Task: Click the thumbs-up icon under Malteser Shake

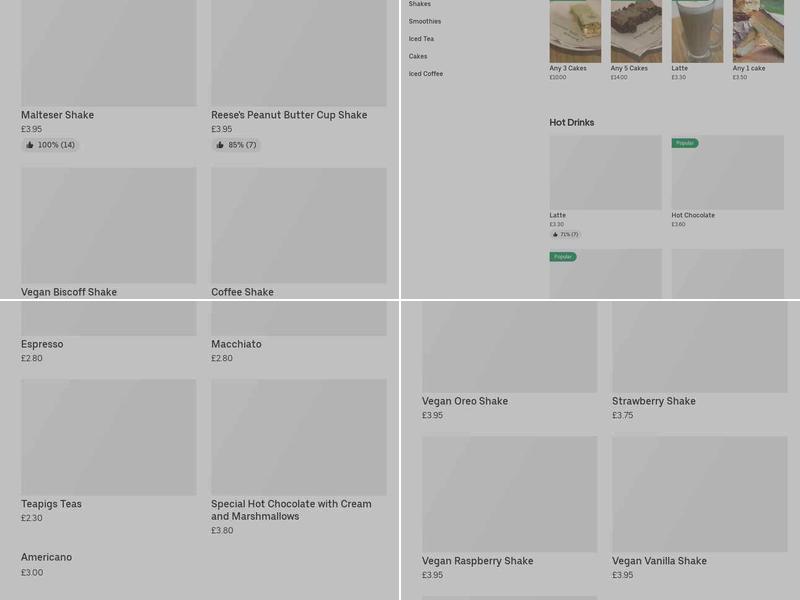Action: point(30,145)
